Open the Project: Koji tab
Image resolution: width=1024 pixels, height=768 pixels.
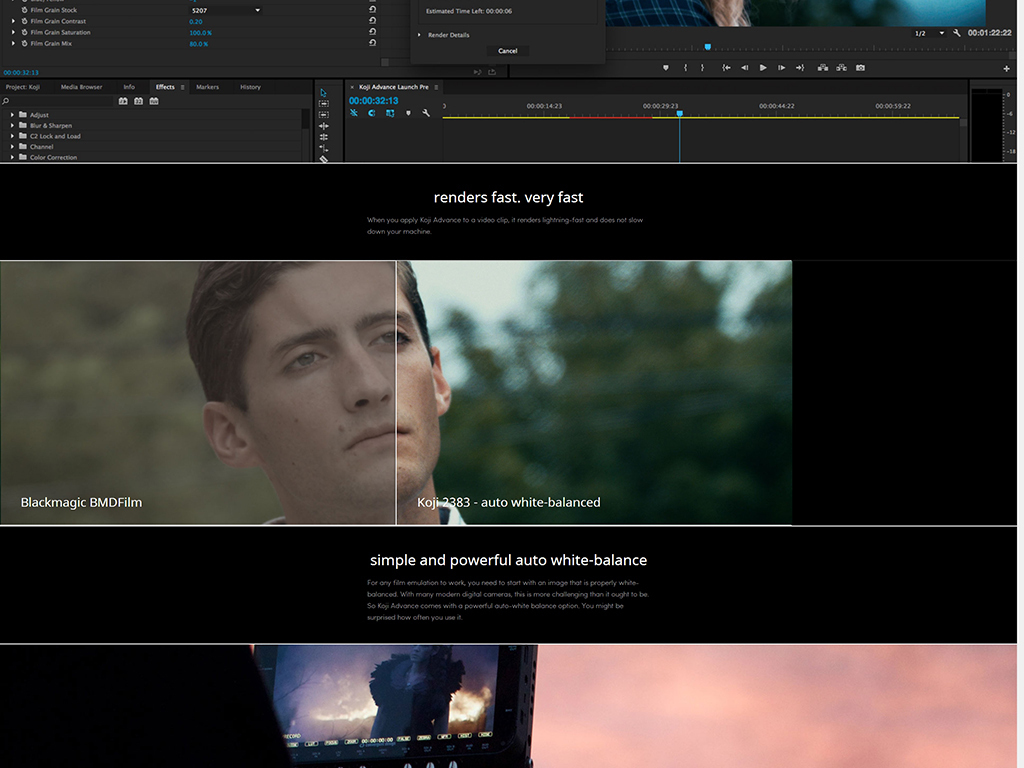[23, 87]
